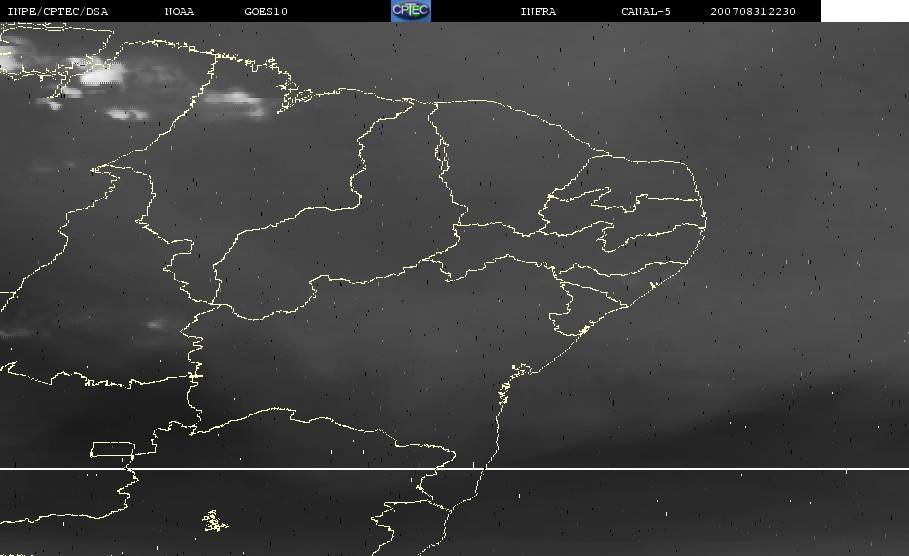Select the NOAA text in the header
The width and height of the screenshot is (909, 556).
(179, 12)
